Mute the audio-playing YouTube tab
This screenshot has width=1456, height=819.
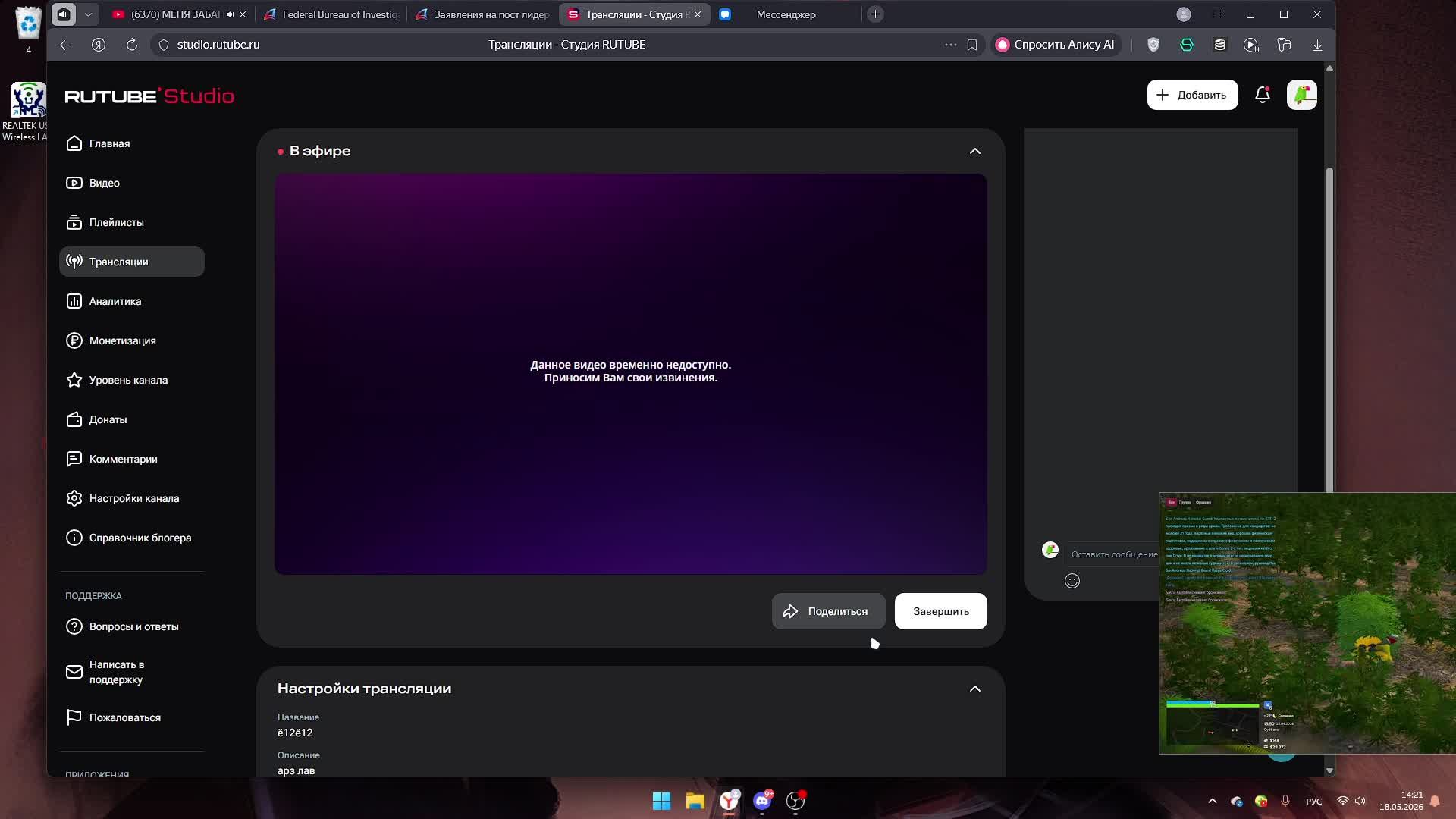230,14
